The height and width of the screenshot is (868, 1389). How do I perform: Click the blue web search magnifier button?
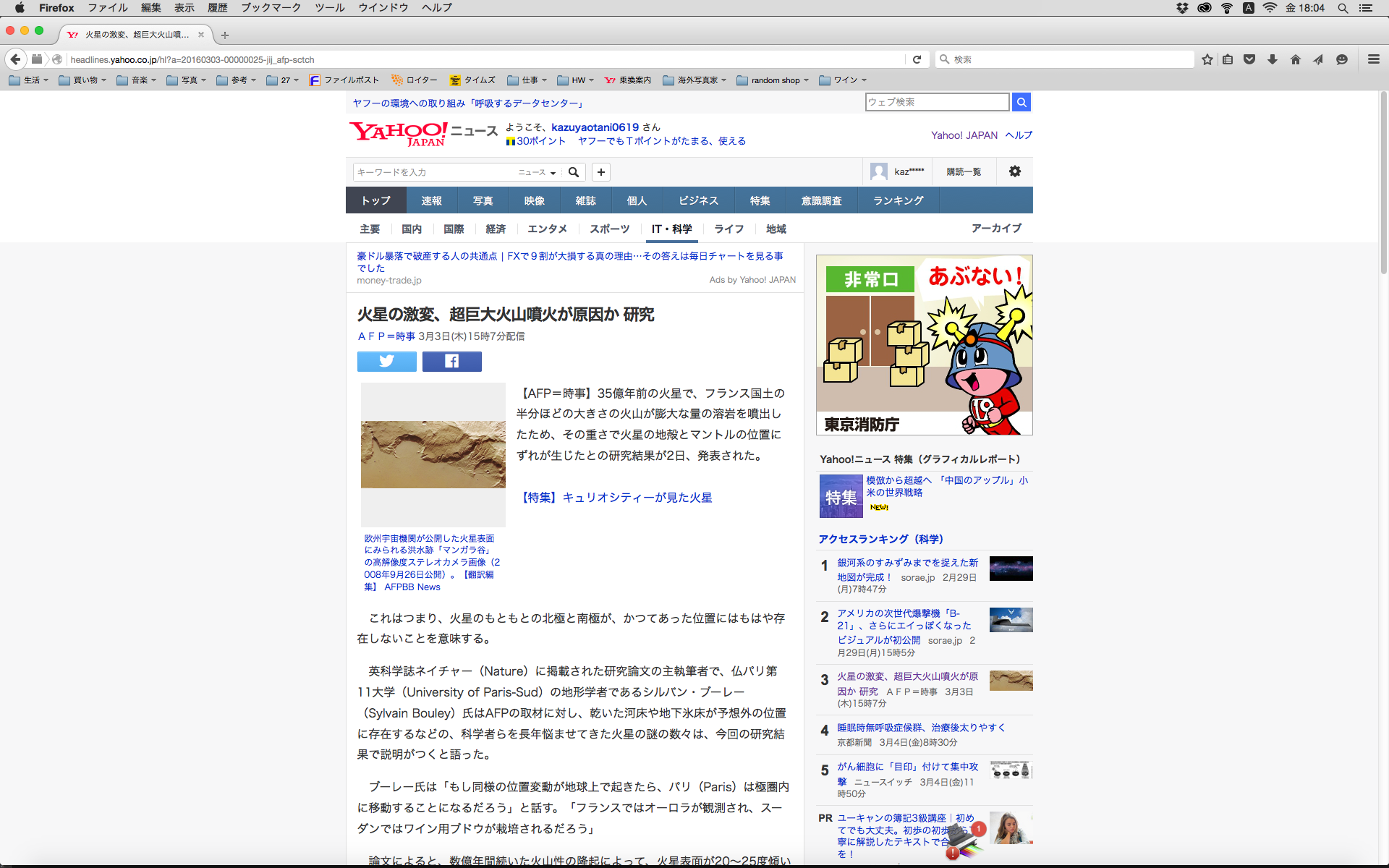(x=1021, y=102)
